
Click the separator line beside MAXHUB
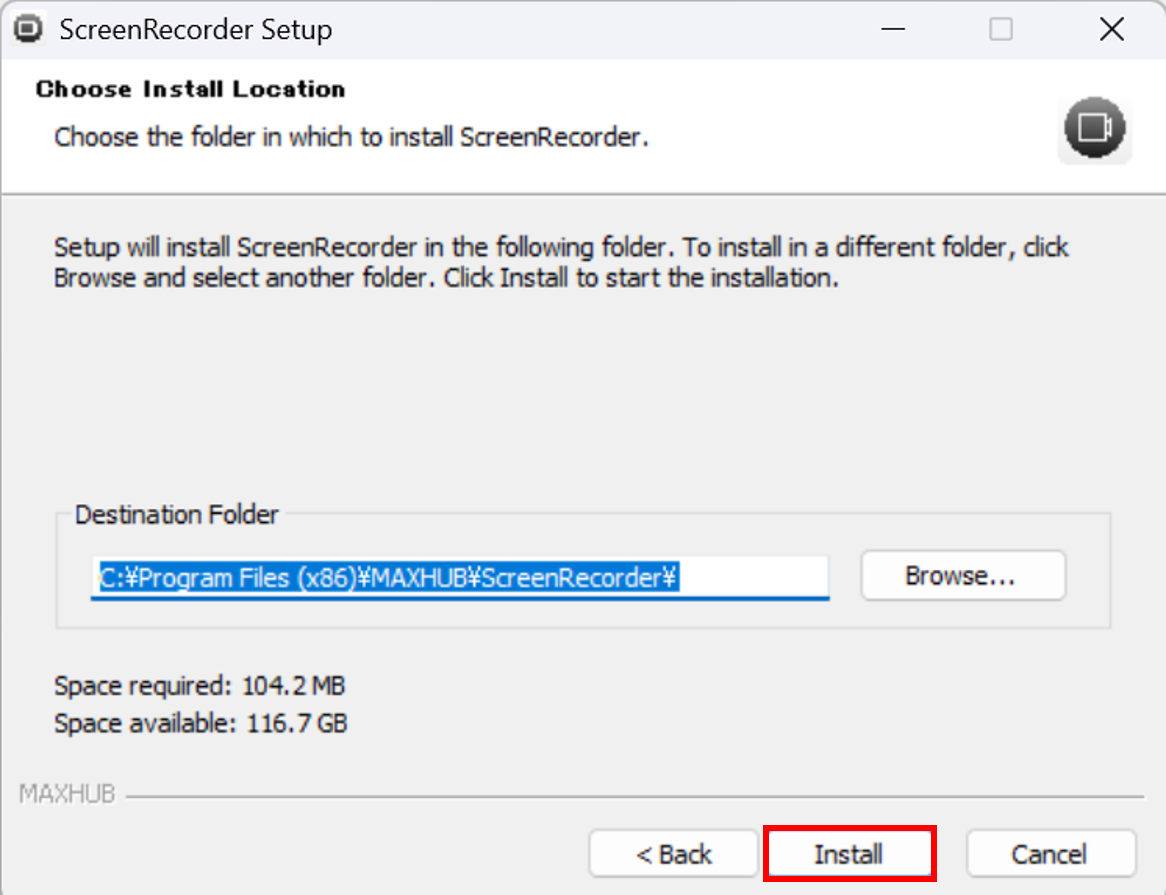tap(635, 797)
